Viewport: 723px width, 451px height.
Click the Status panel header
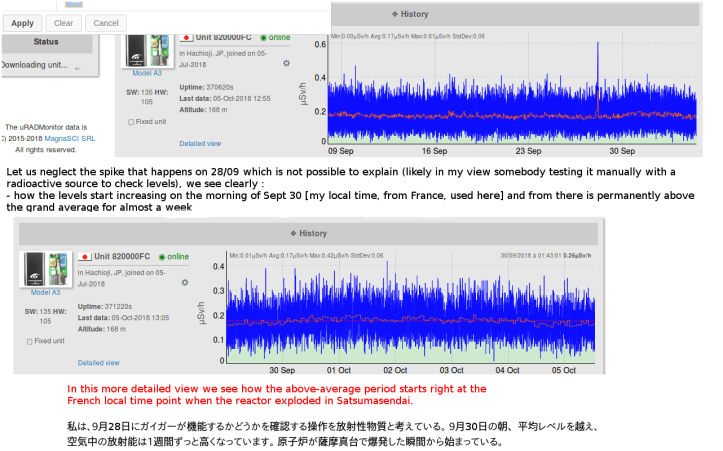pyautogui.click(x=46, y=42)
